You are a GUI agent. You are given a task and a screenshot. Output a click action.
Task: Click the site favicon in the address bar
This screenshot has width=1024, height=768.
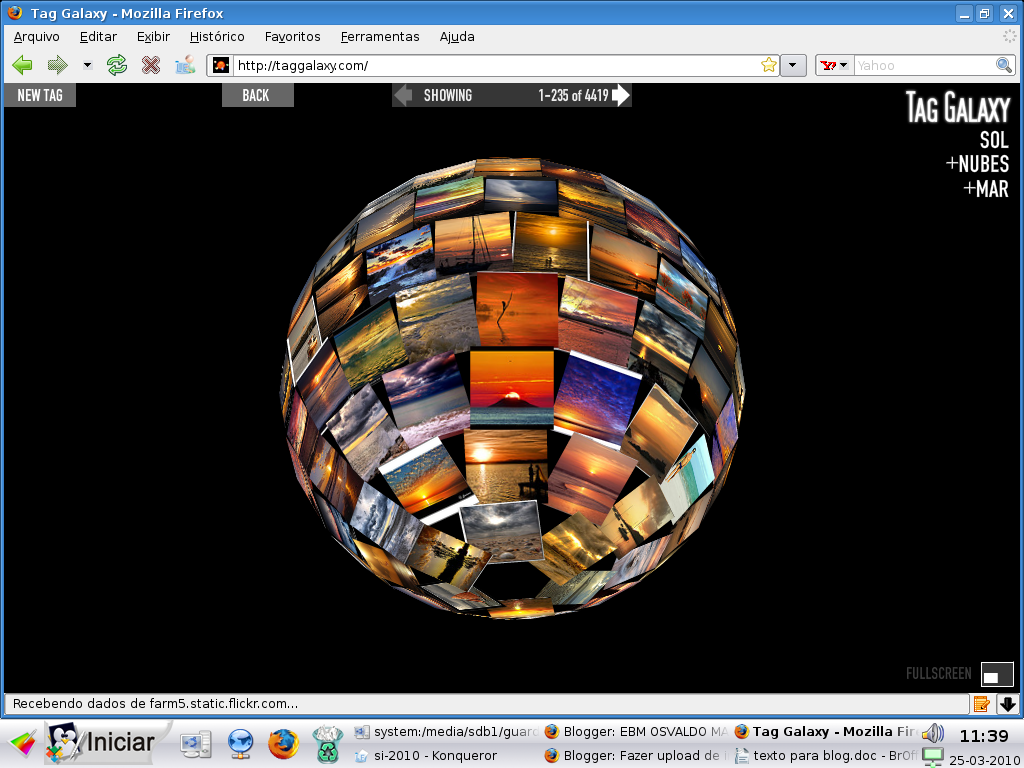point(221,65)
